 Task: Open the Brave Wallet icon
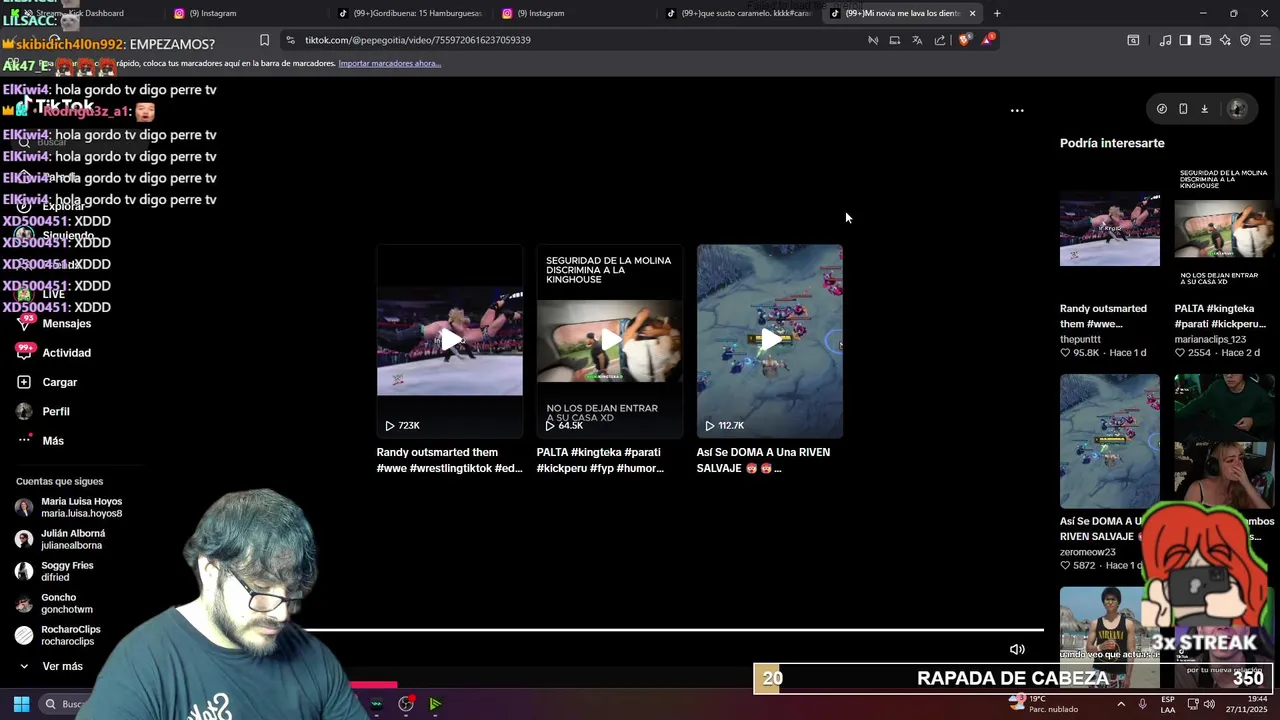click(x=1205, y=40)
